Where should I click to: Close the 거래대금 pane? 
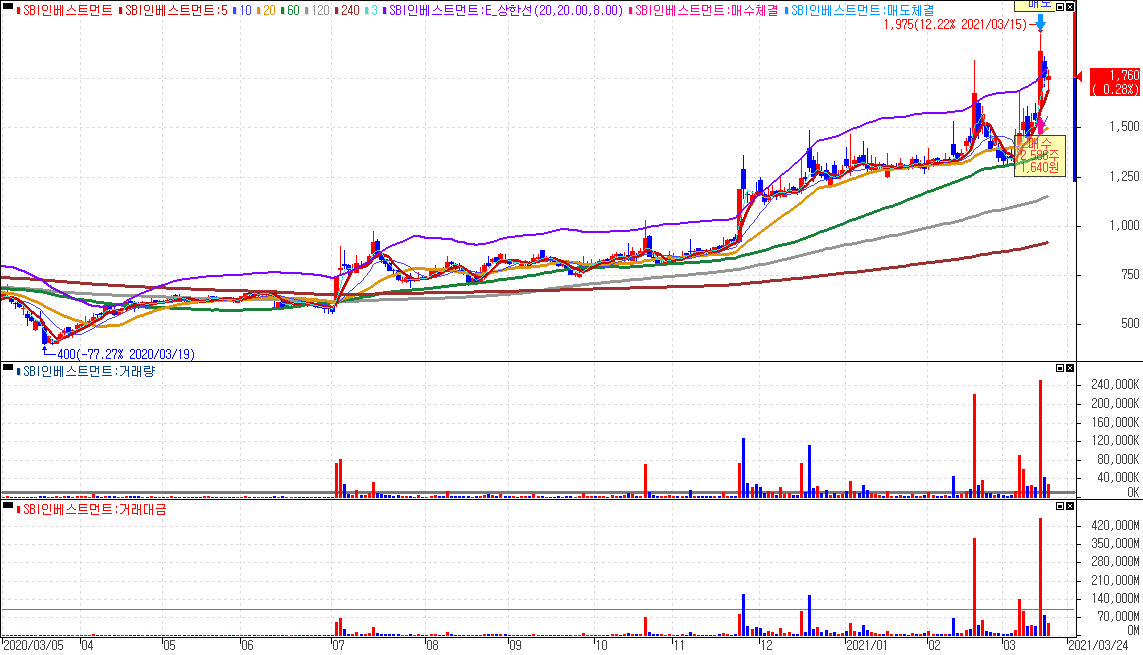1070,506
